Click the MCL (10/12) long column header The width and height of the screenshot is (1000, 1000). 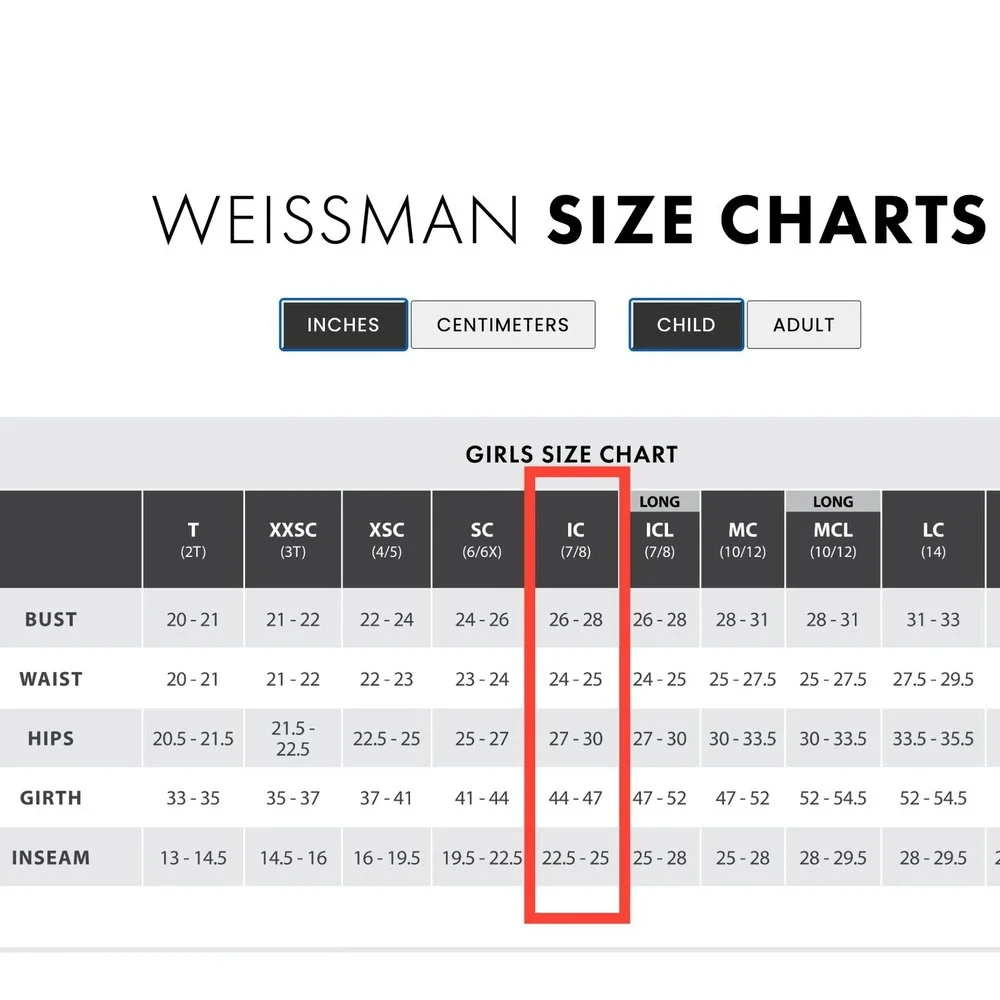(x=833, y=540)
